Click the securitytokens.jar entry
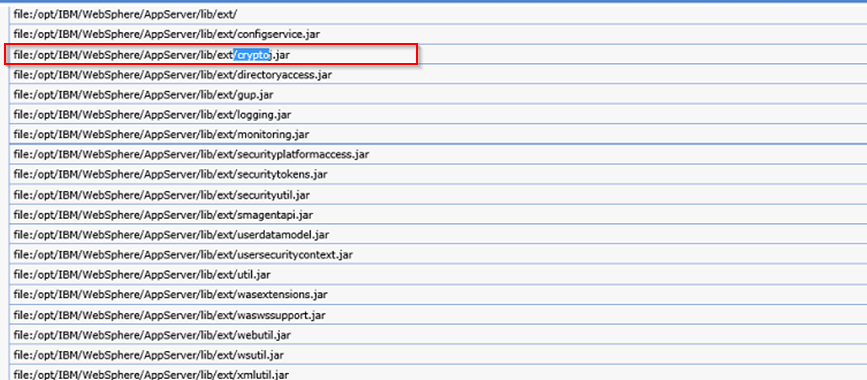The width and height of the screenshot is (867, 380). pyautogui.click(x=438, y=175)
